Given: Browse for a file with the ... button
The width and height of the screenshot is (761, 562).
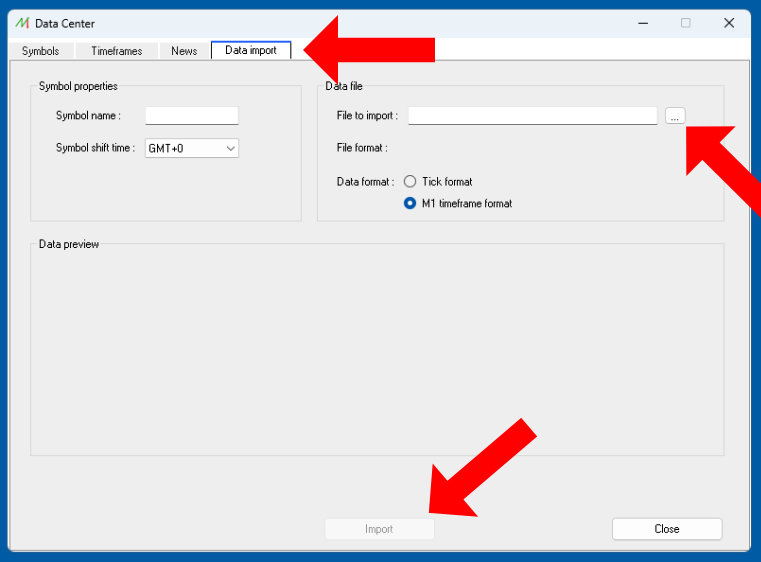Looking at the screenshot, I should pos(675,116).
